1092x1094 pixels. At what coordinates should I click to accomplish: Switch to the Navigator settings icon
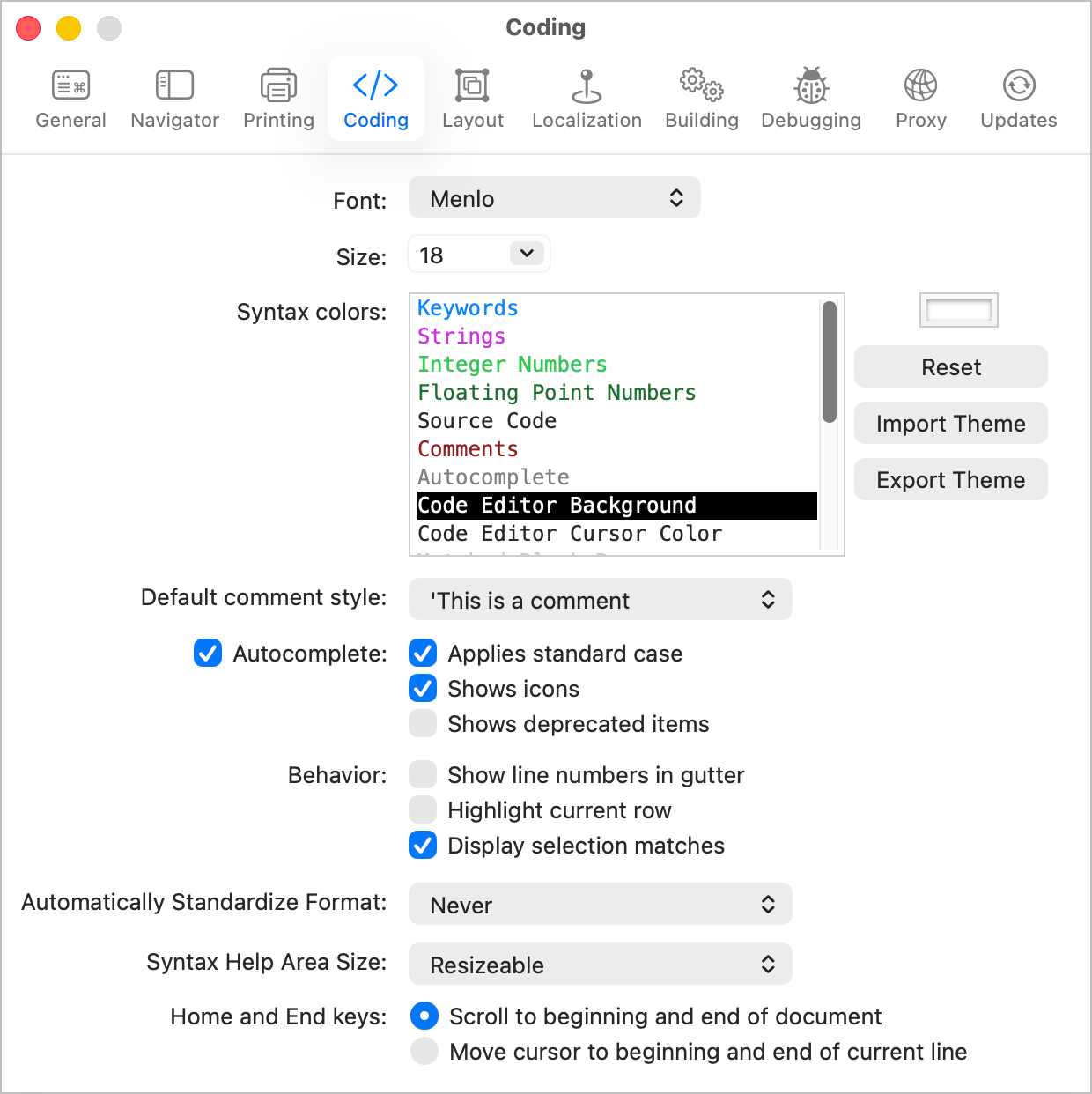pyautogui.click(x=173, y=97)
